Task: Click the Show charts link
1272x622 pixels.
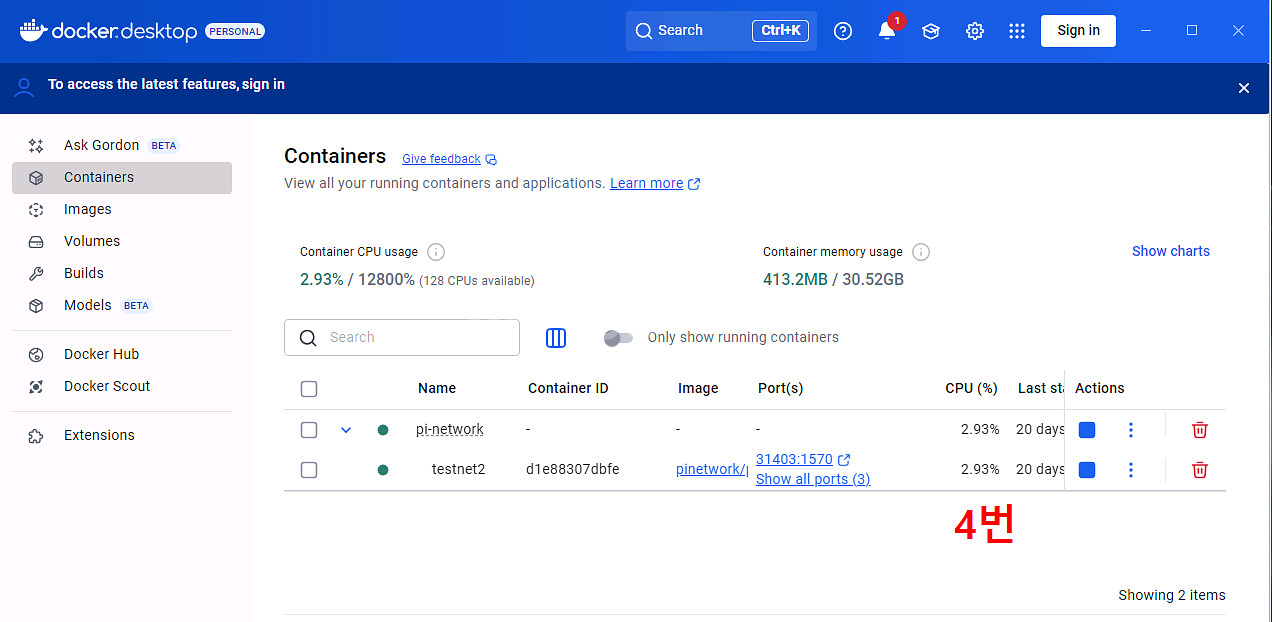Action: pyautogui.click(x=1170, y=251)
